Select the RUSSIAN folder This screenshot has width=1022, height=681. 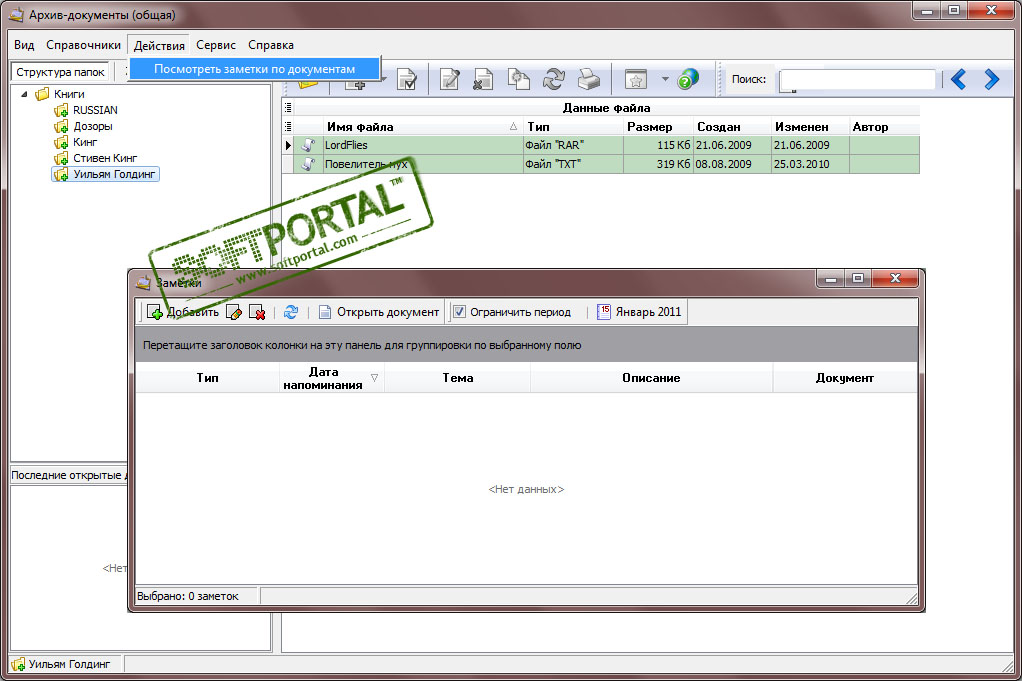click(x=95, y=110)
